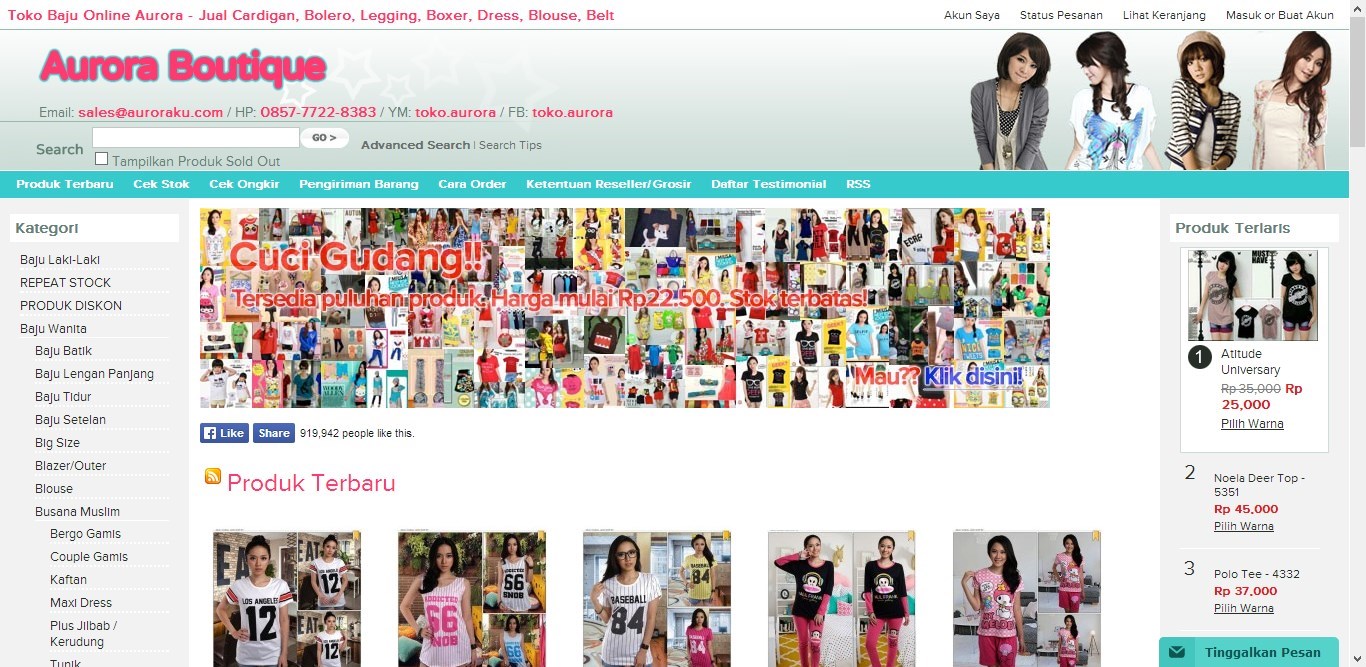This screenshot has height=667, width=1366.
Task: Open Produk Terbaru menu item
Action: (x=65, y=184)
